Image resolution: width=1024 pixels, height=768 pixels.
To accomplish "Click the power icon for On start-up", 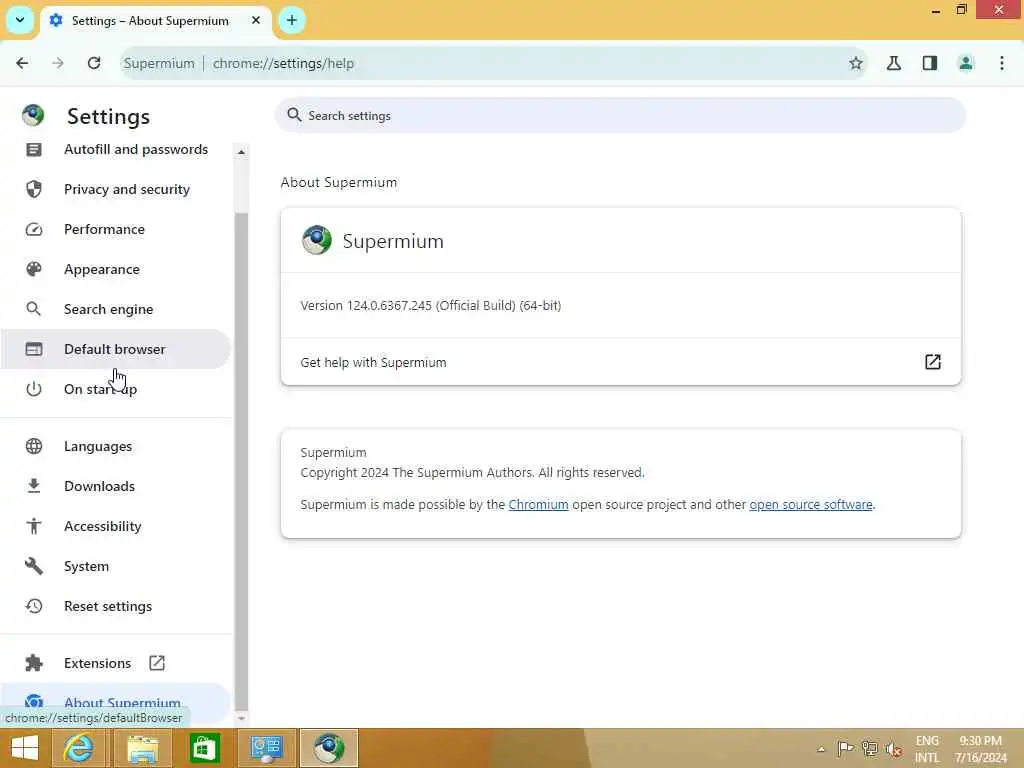I will 34,389.
